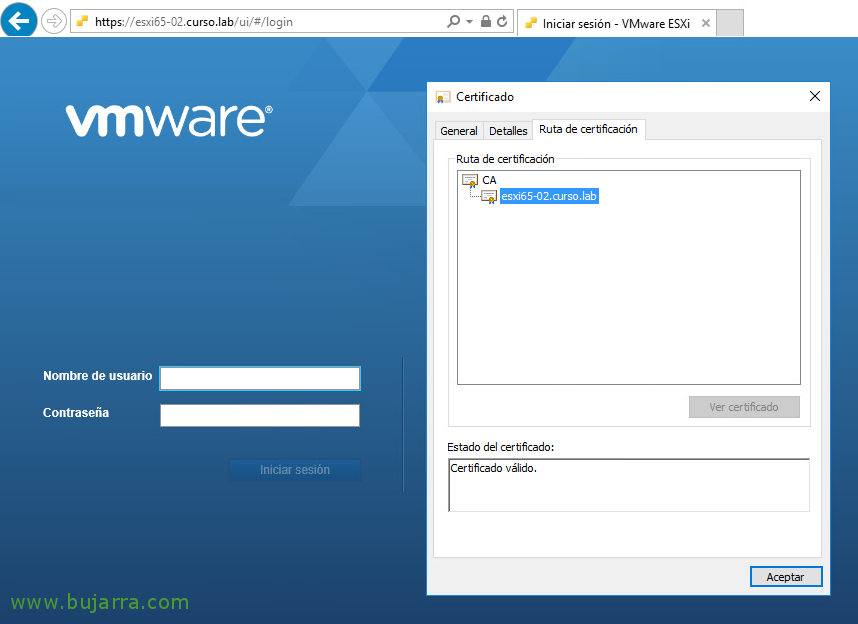Click the CA certificate icon in tree
This screenshot has height=624, width=858.
[x=470, y=180]
